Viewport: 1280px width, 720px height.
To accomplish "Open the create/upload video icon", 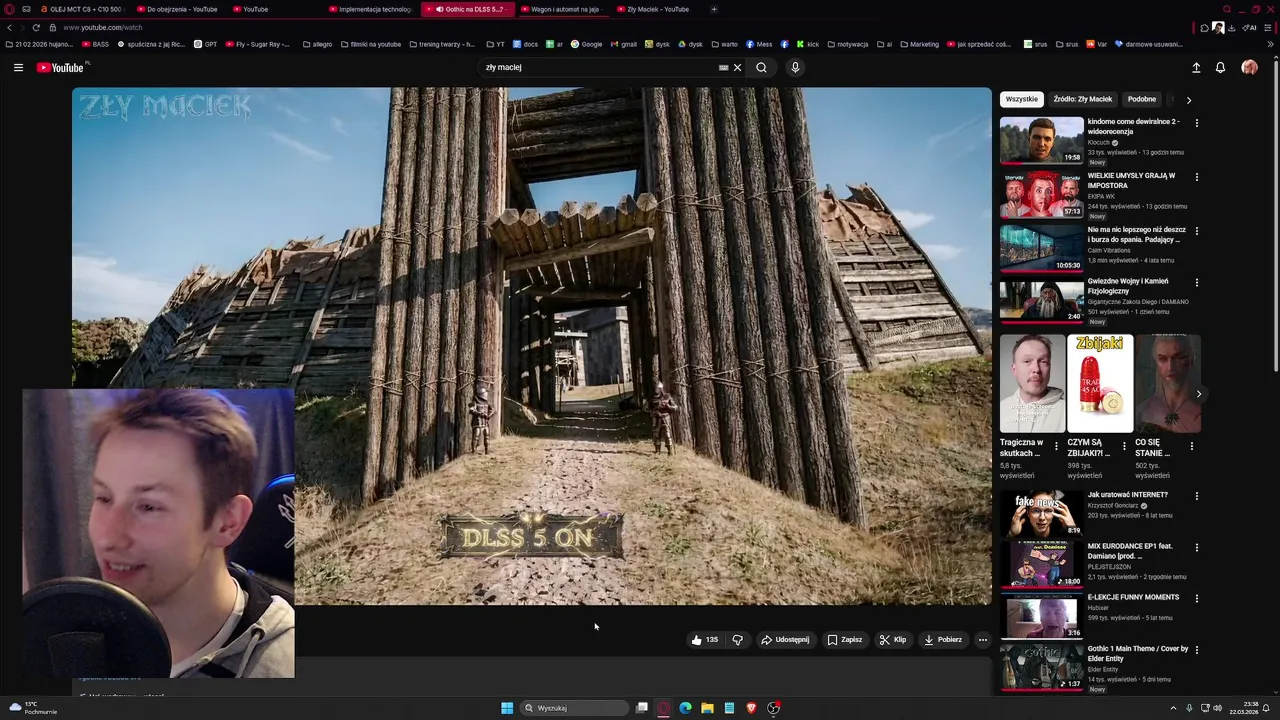I will (1196, 68).
